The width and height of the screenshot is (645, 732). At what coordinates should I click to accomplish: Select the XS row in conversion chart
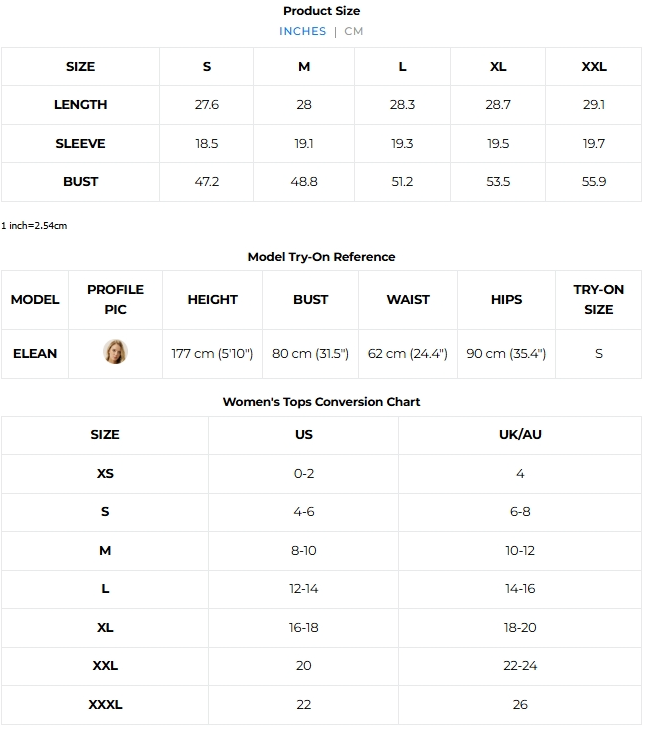pos(105,474)
